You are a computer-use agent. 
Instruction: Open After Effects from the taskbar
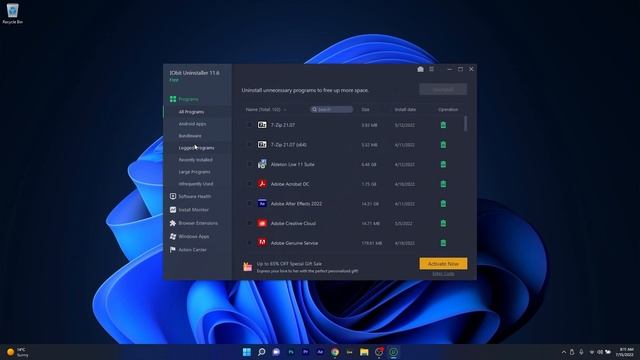tap(320, 352)
